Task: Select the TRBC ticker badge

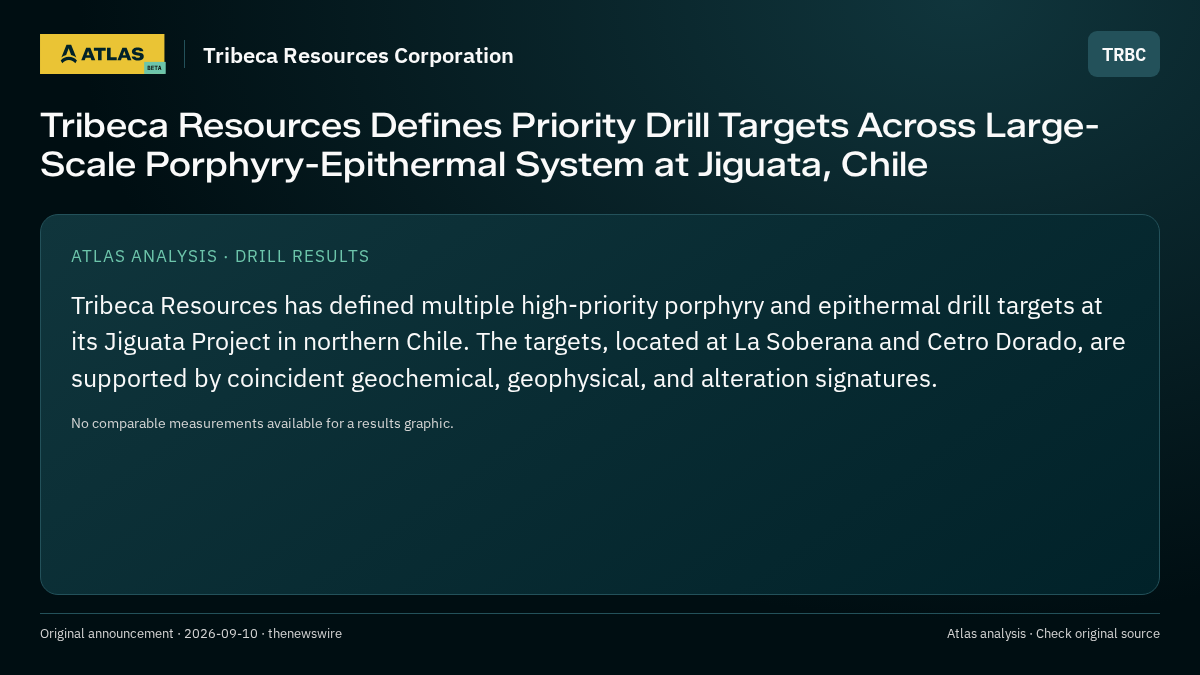Action: (x=1124, y=54)
